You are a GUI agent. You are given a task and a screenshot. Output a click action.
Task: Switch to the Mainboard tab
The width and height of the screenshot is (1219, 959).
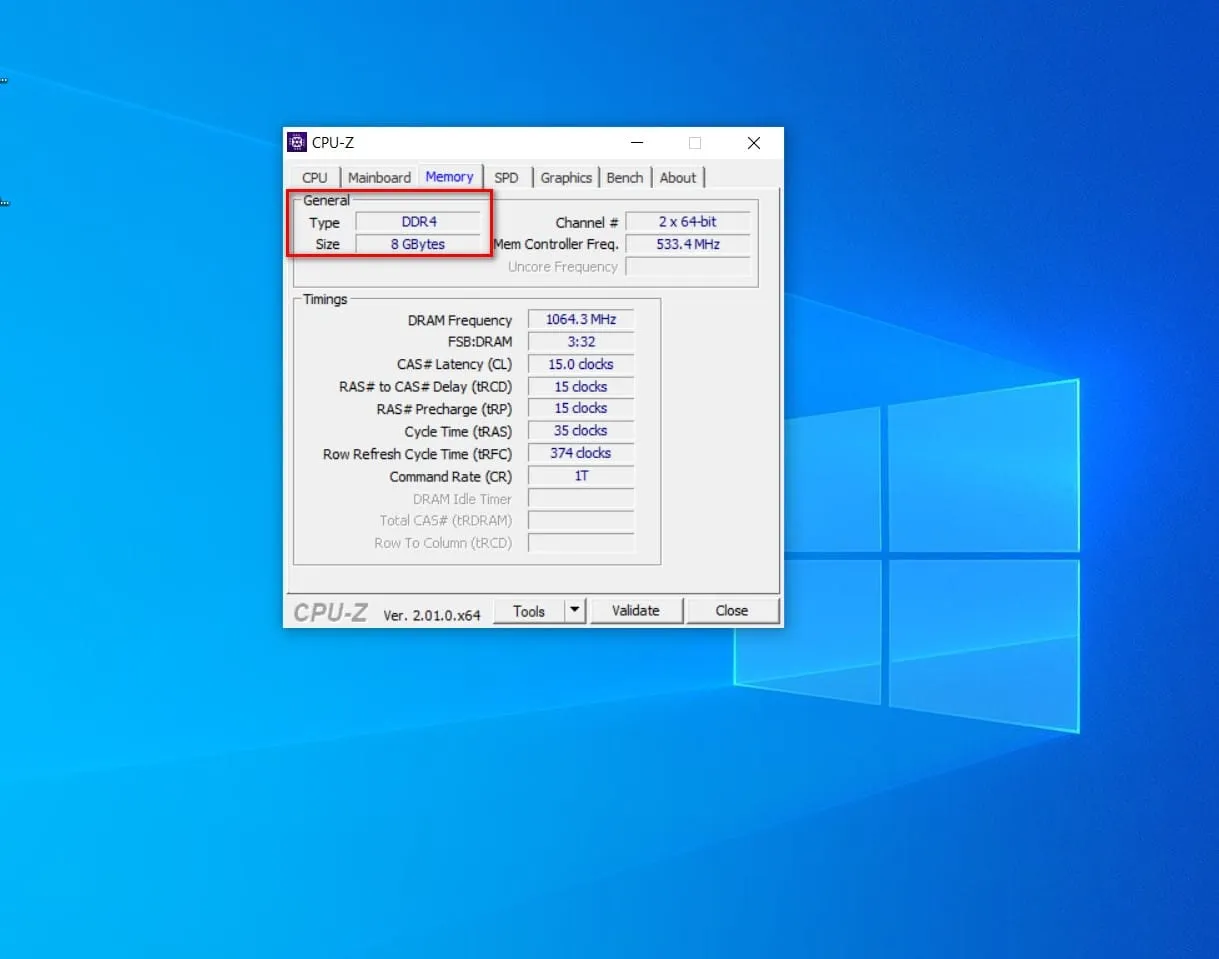pos(379,178)
